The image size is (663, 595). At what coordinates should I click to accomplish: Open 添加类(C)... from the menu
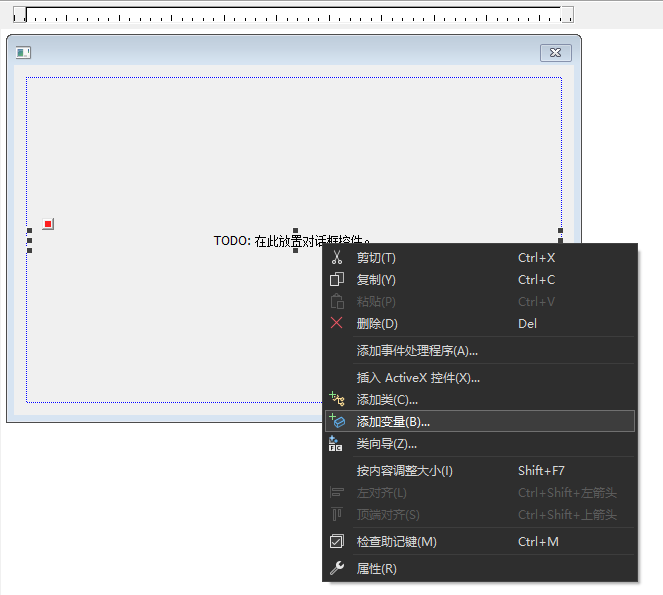480,399
